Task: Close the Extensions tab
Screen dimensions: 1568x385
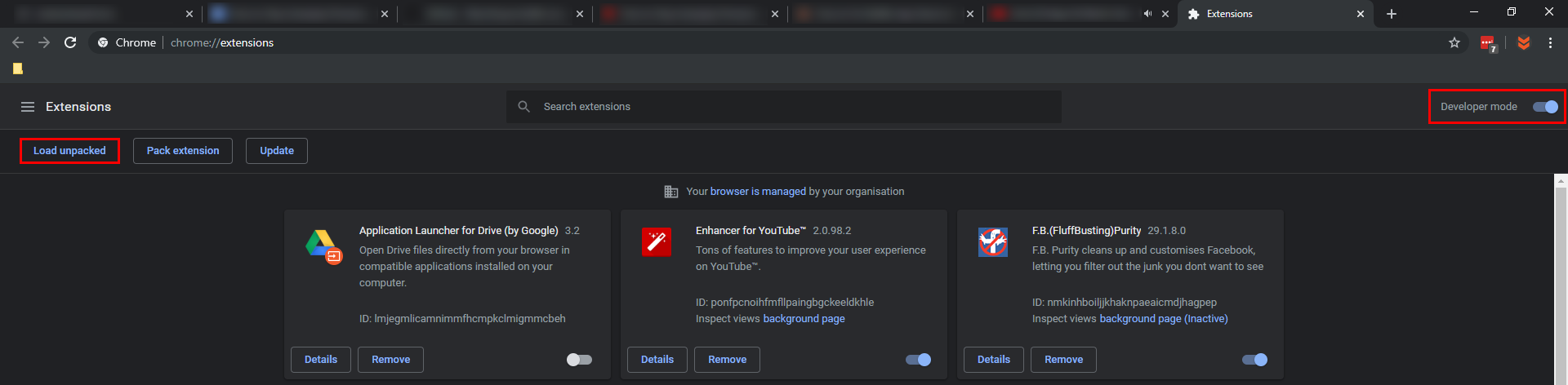Action: point(1361,14)
